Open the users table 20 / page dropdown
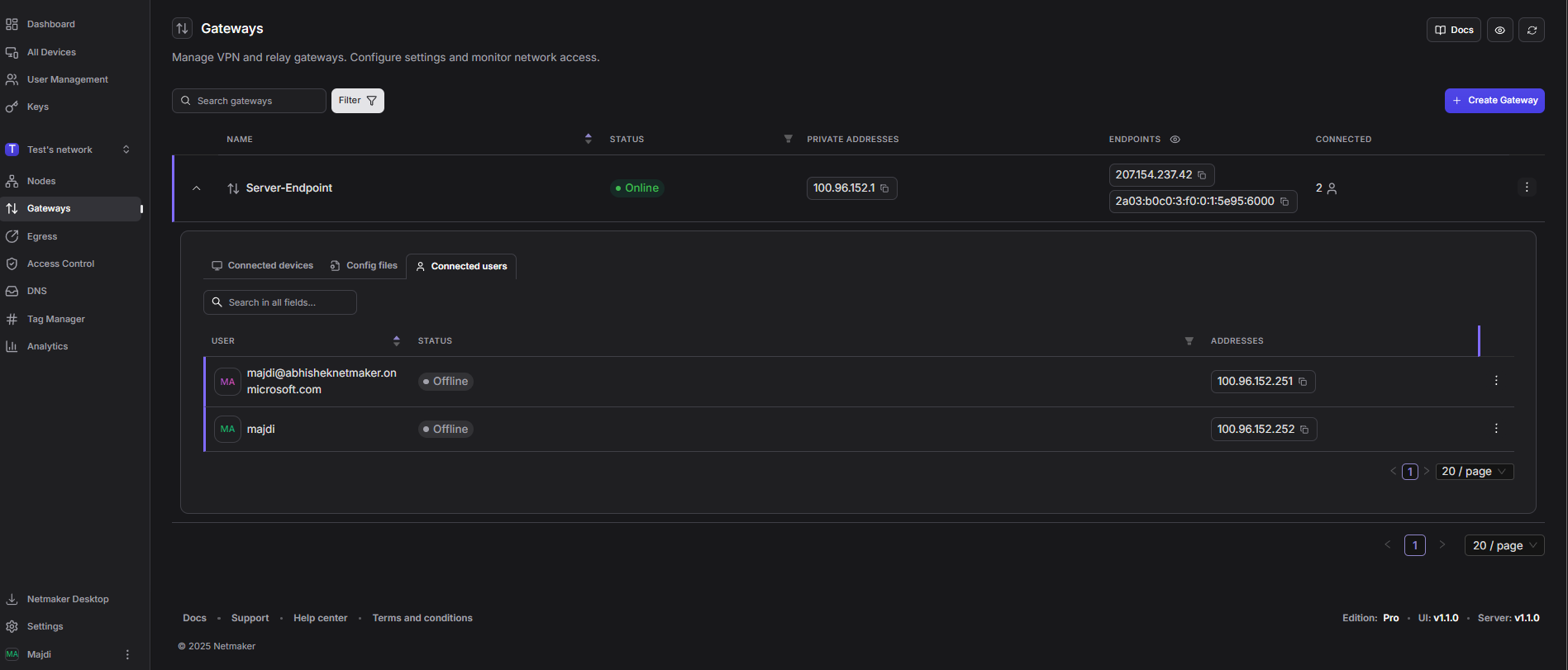The width and height of the screenshot is (1568, 670). [x=1474, y=472]
